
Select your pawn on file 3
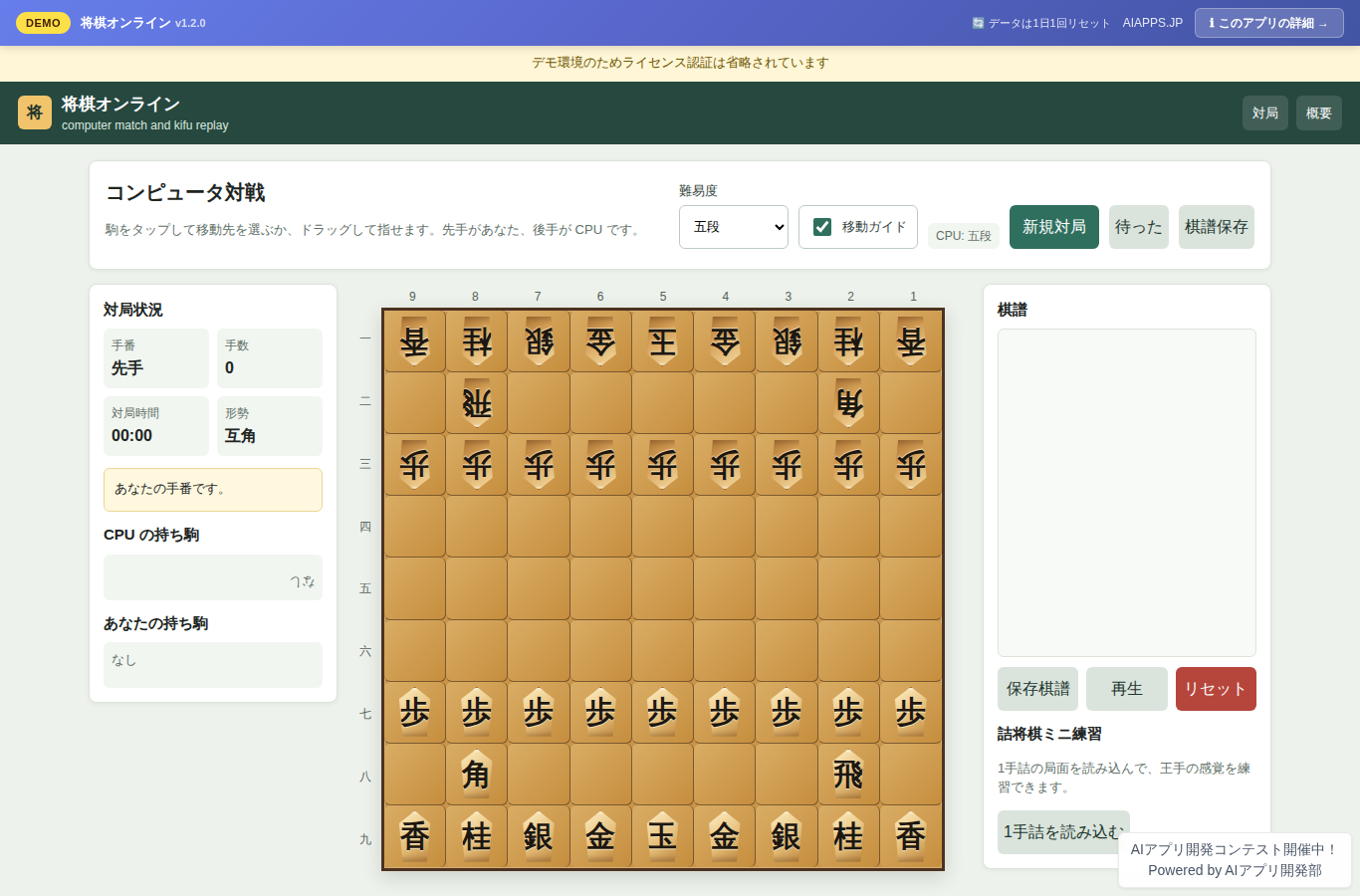point(787,713)
